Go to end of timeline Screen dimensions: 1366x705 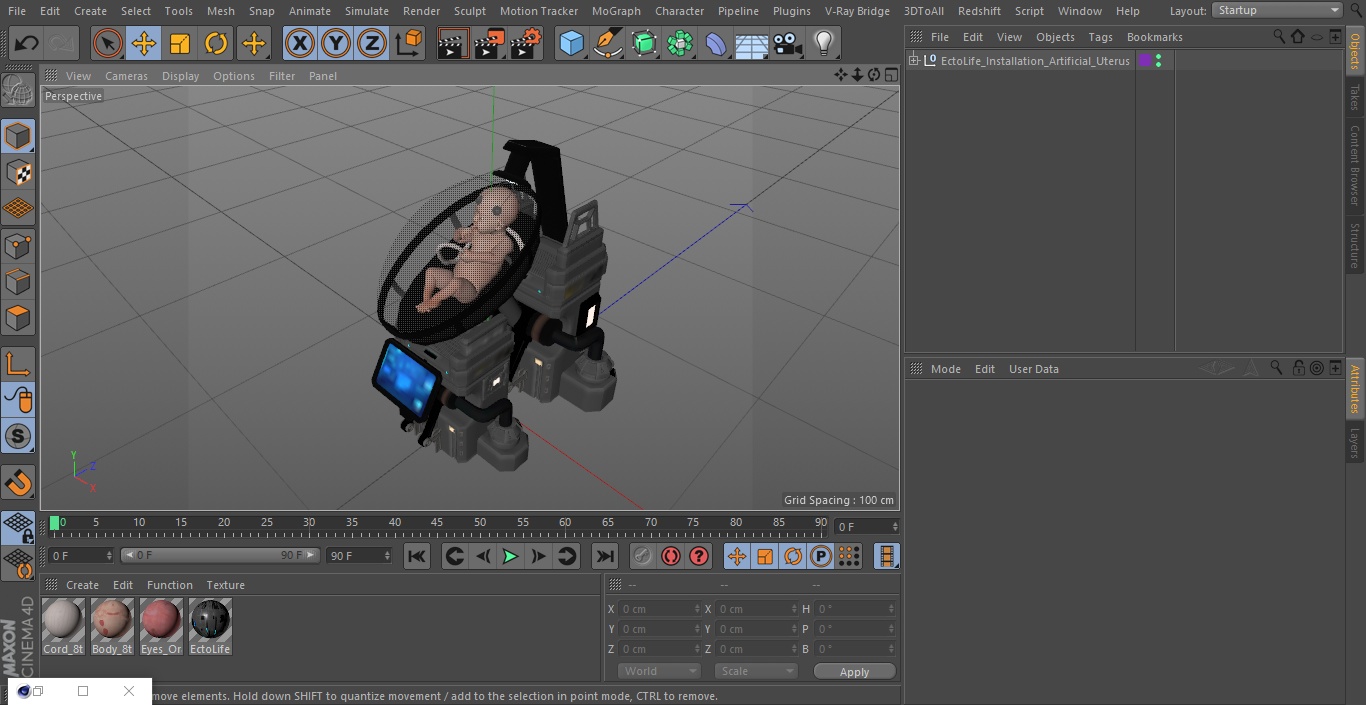(605, 556)
